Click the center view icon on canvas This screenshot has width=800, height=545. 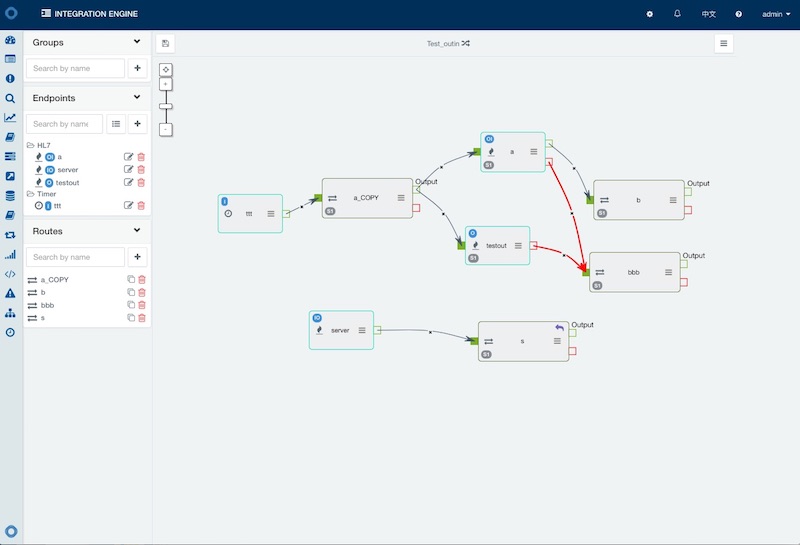pos(166,69)
